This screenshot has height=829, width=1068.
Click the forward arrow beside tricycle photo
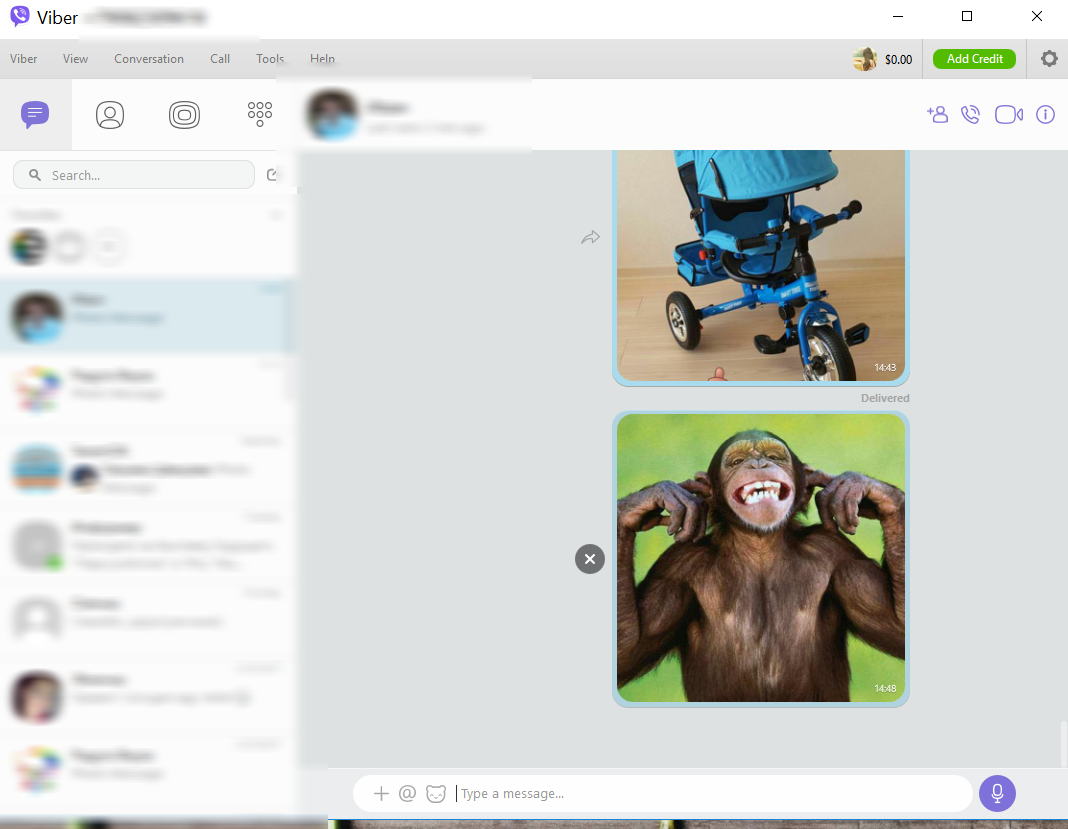pyautogui.click(x=590, y=238)
